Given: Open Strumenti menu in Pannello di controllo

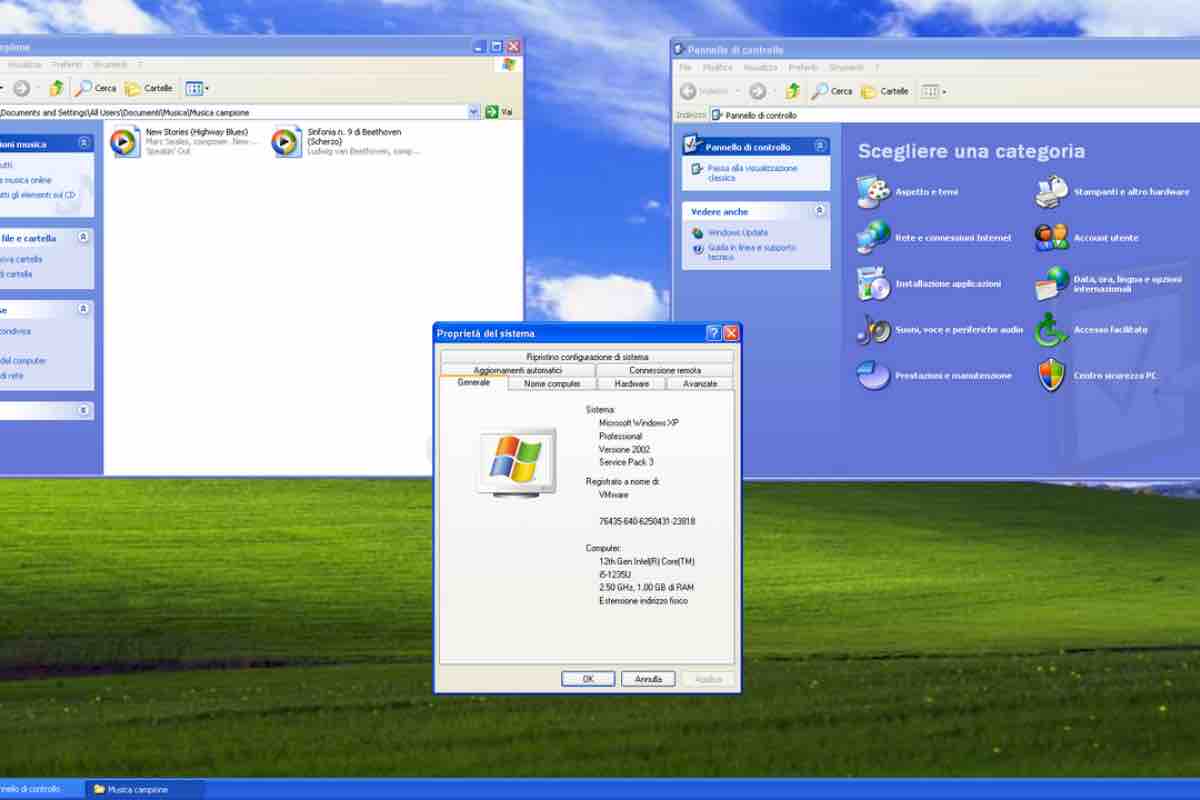Looking at the screenshot, I should pos(846,67).
